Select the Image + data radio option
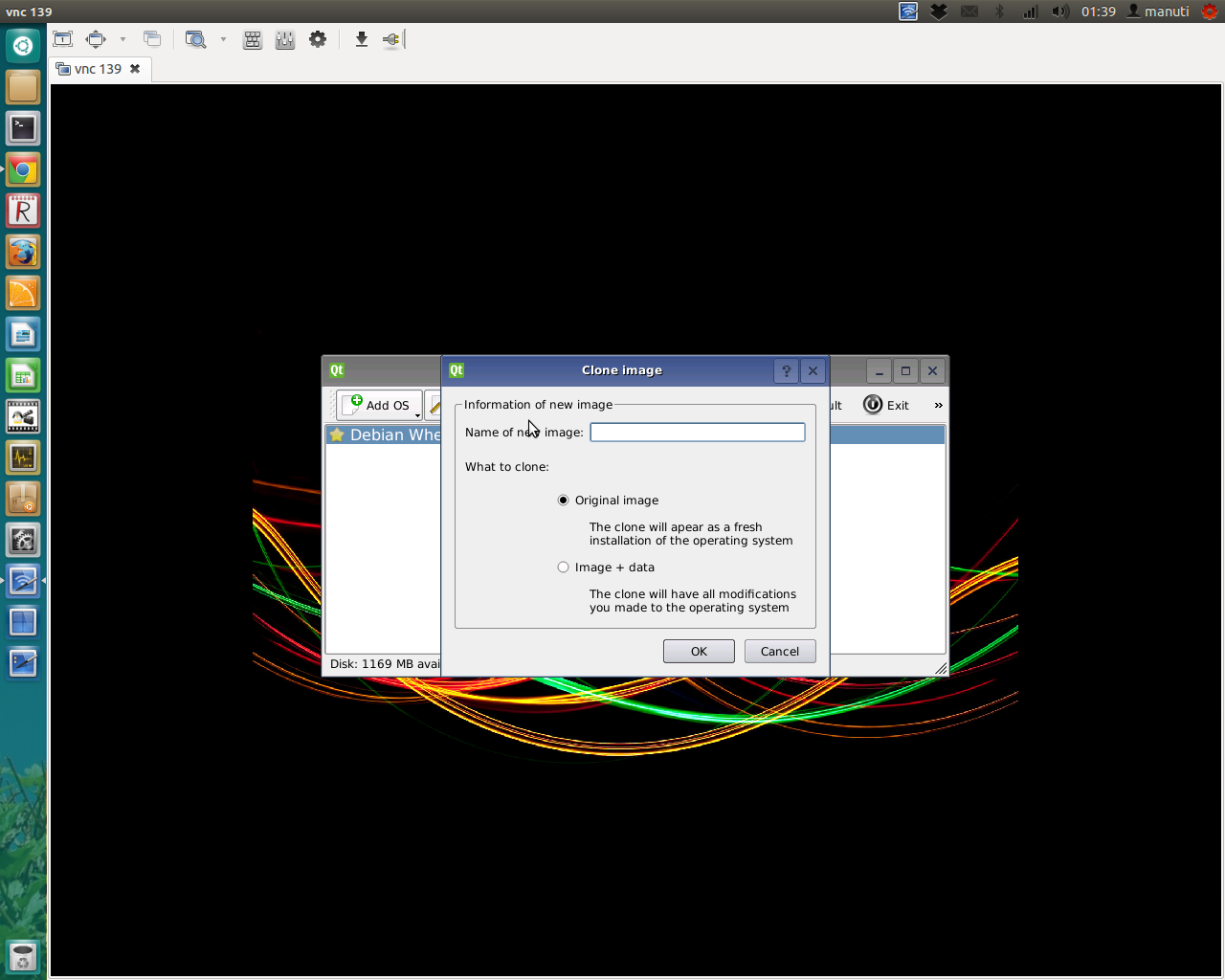This screenshot has height=980, width=1225. [x=563, y=568]
